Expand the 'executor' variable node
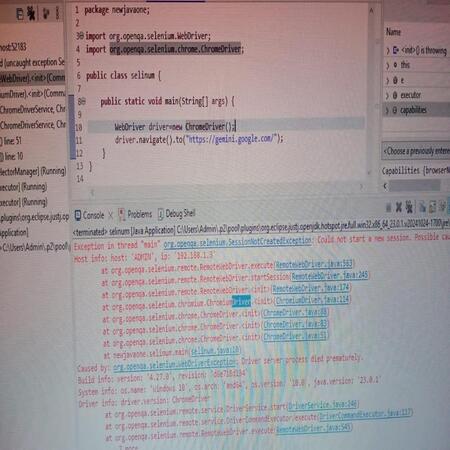This screenshot has width=450, height=450. (x=388, y=96)
